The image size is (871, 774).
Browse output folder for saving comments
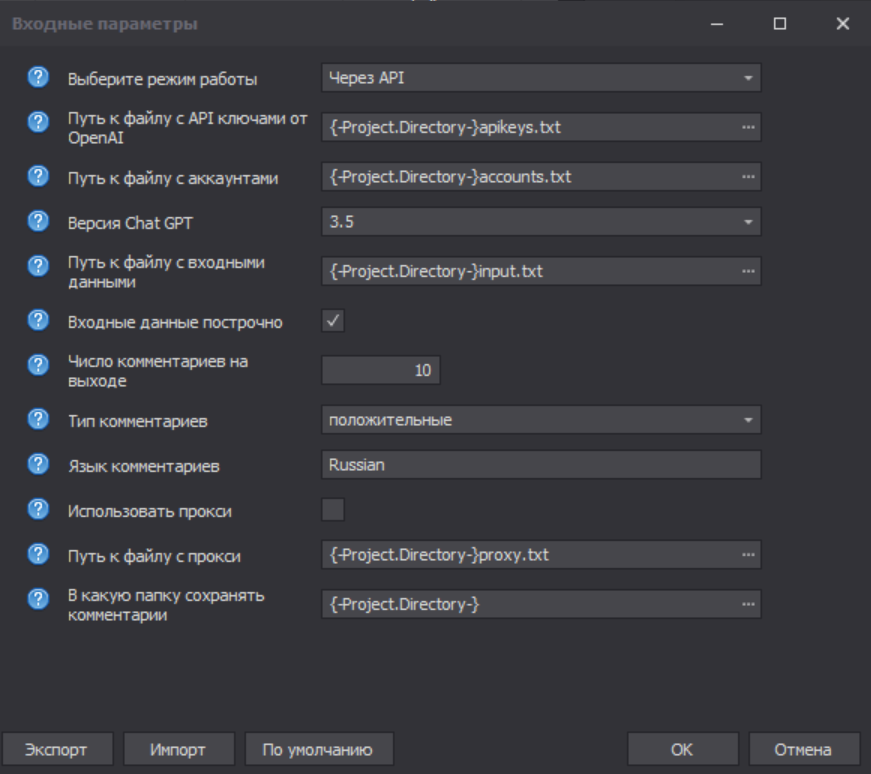tap(747, 604)
